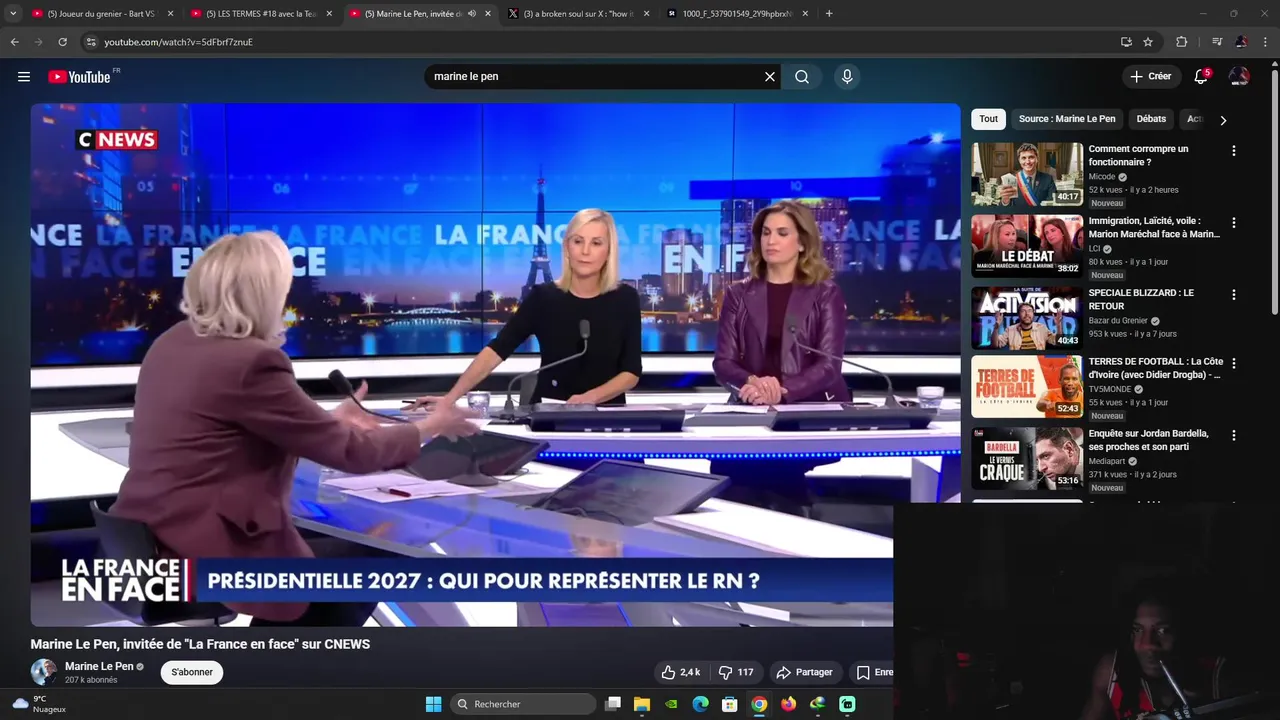1280x720 pixels.
Task: Switch to 'LES TERMES #18' browser tab
Action: point(262,14)
